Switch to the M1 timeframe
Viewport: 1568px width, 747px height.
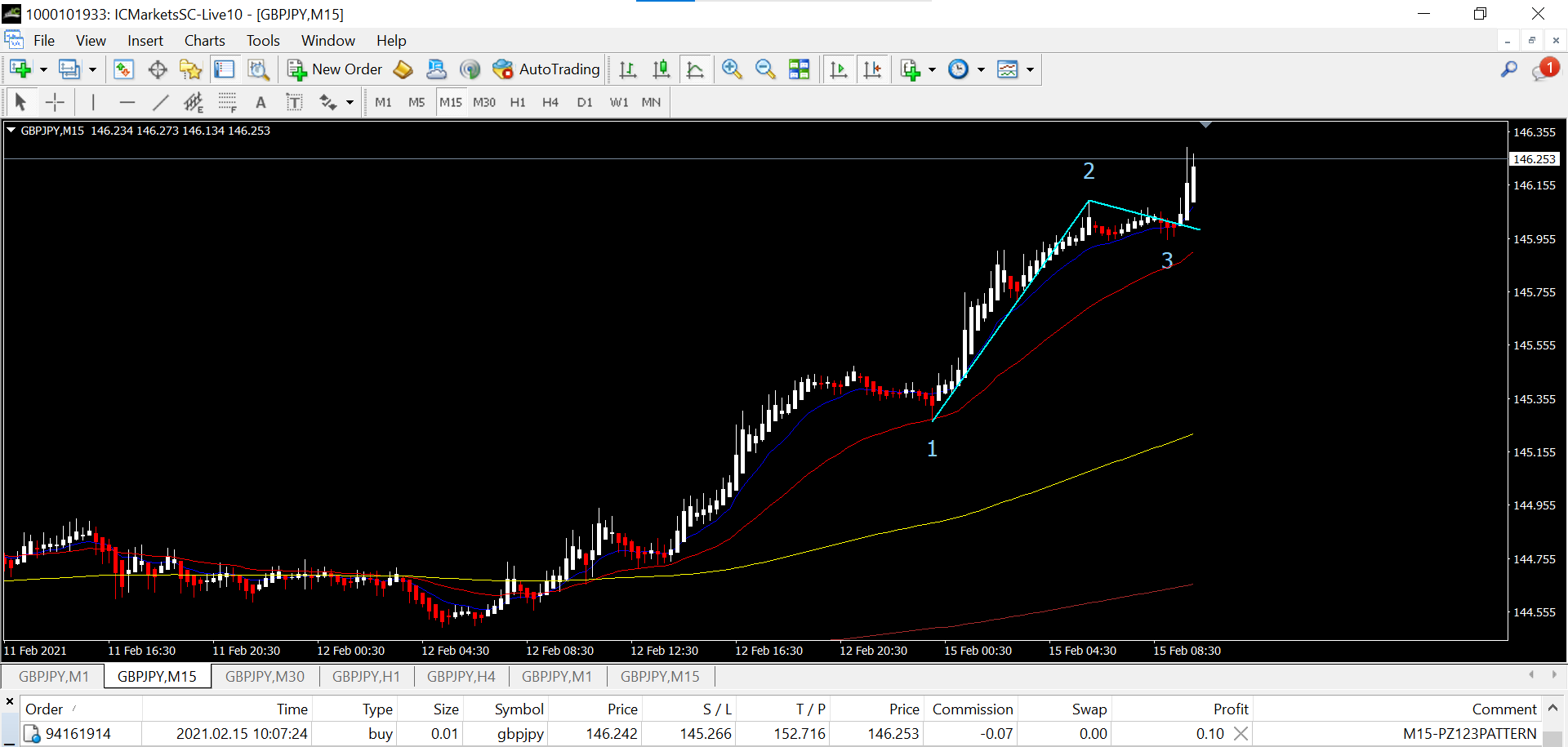(383, 102)
